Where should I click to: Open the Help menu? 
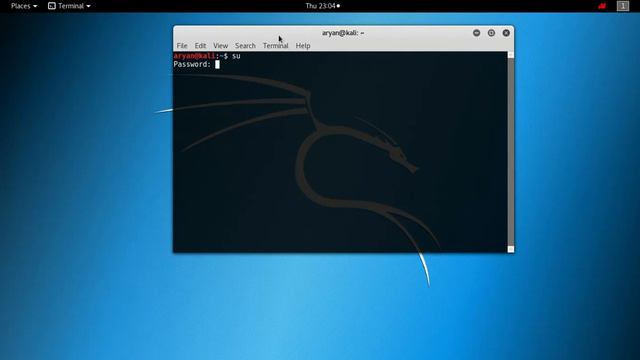tap(303, 46)
